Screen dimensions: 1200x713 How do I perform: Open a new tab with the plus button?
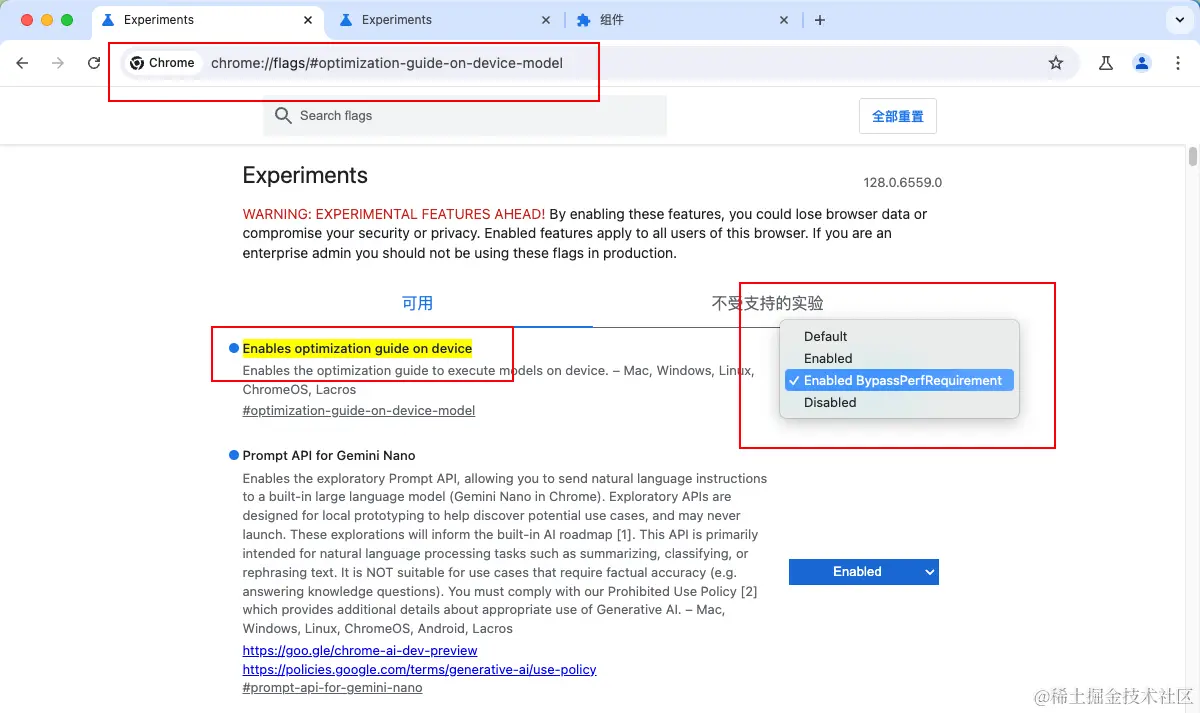click(x=820, y=20)
